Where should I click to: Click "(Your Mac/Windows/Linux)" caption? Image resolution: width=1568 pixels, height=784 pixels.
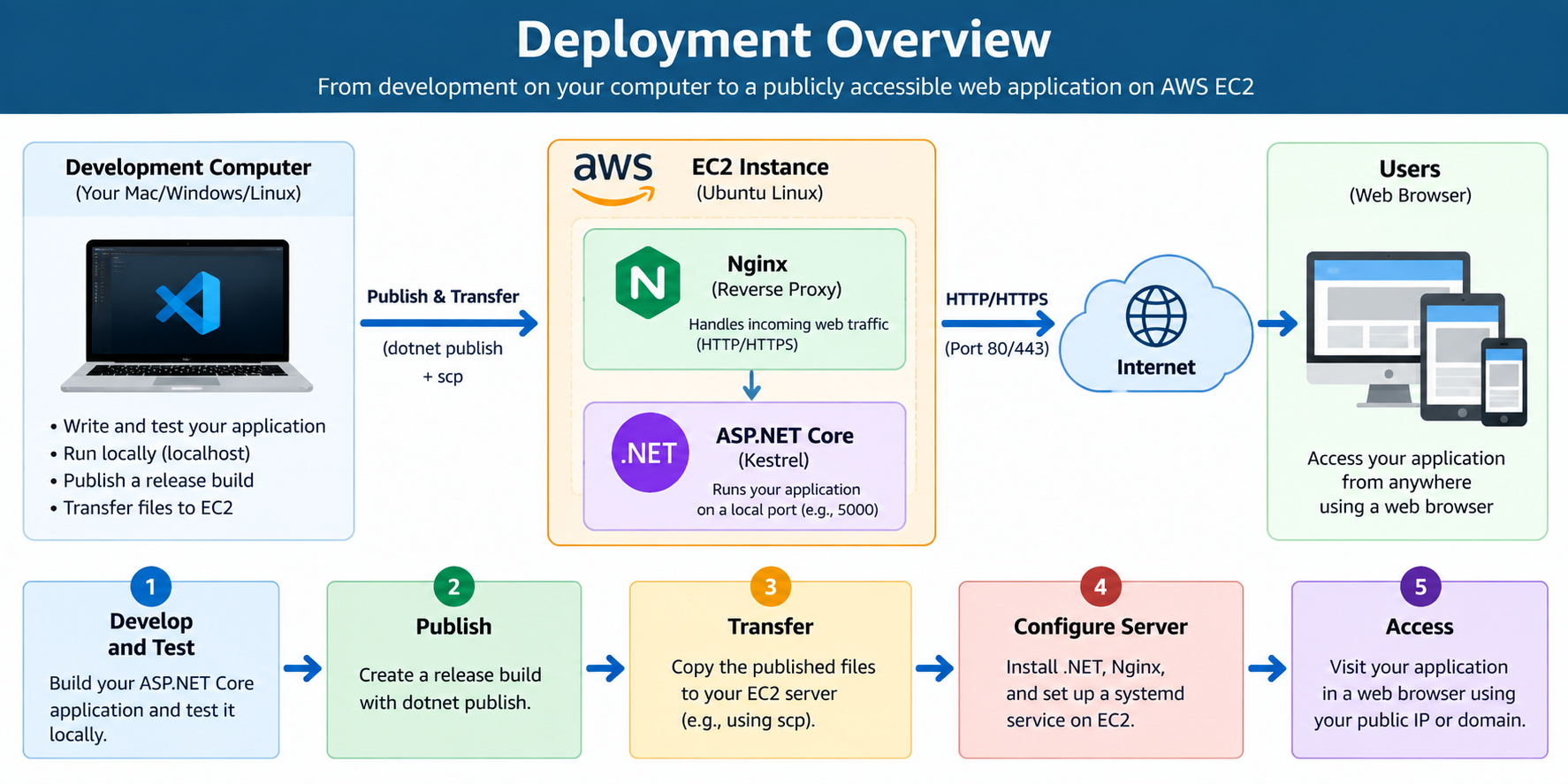pos(188,194)
